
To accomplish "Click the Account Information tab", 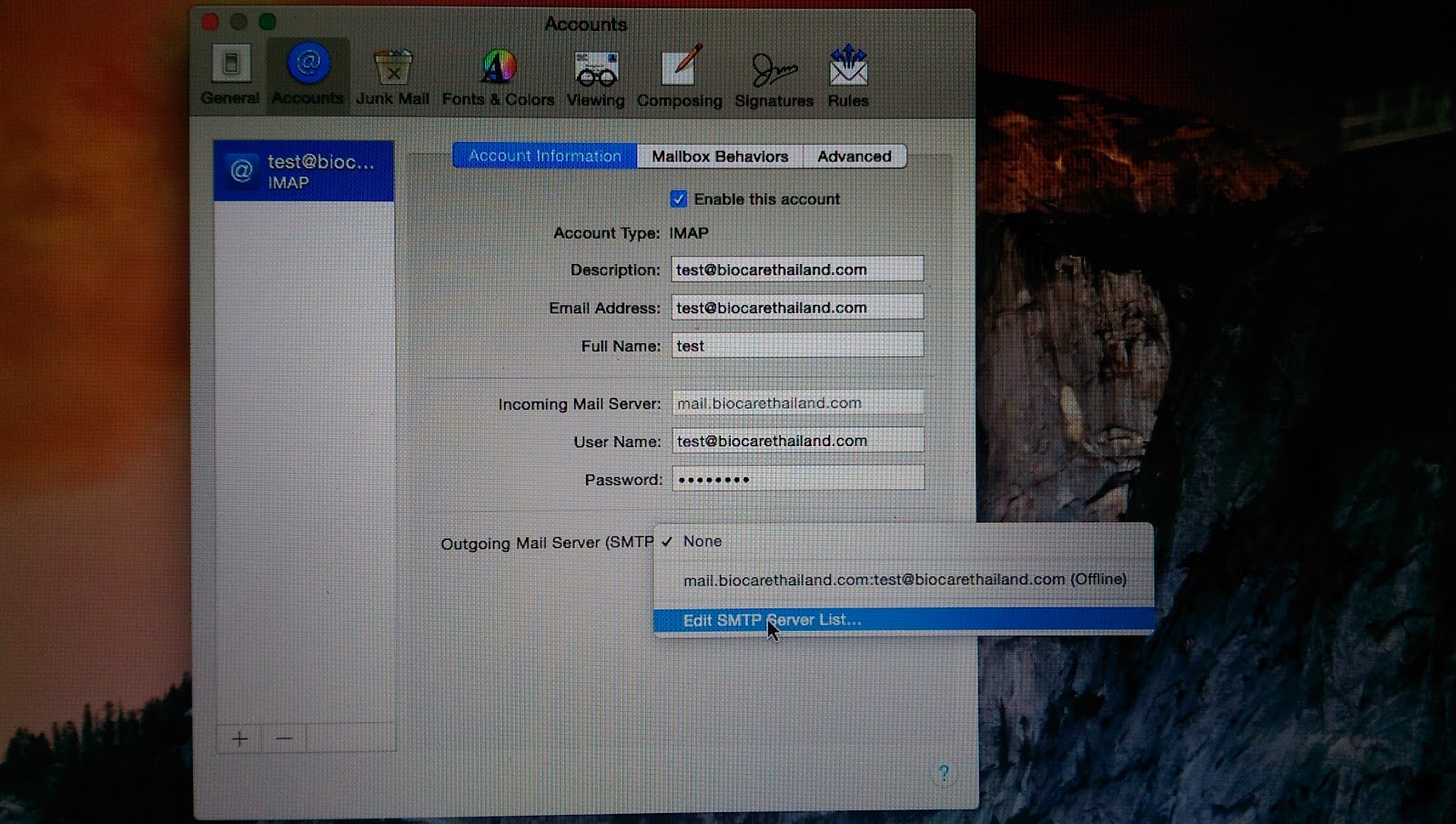I will pyautogui.click(x=544, y=157).
